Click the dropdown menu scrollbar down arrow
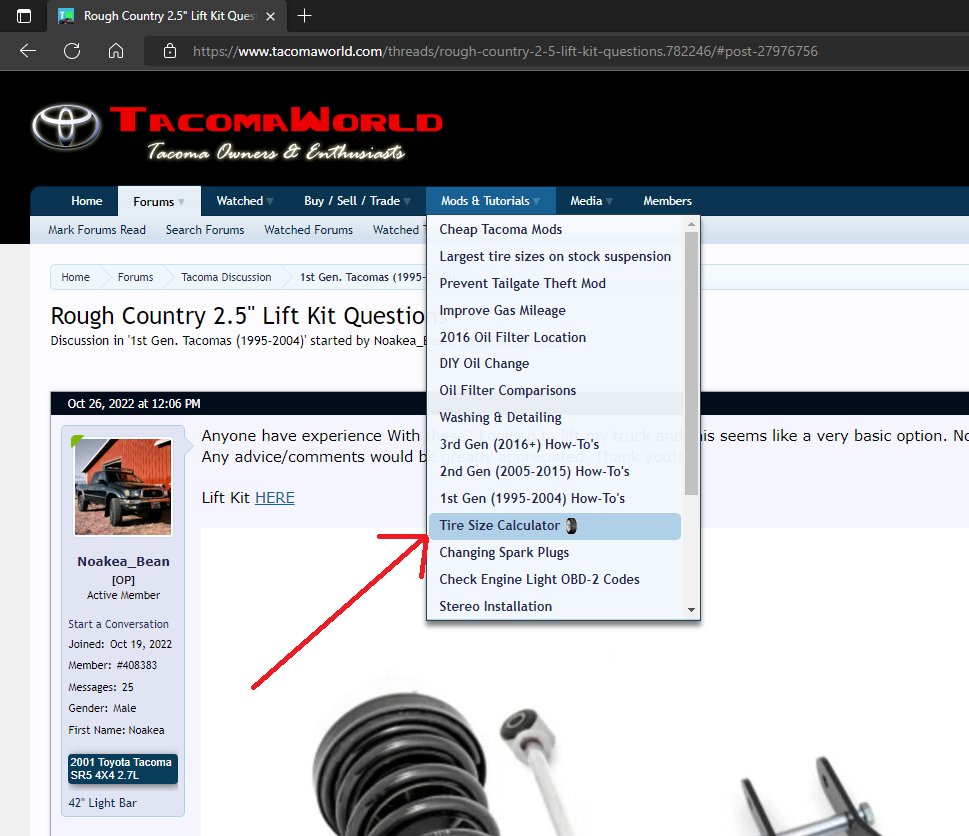Screen dimensions: 969x836 pyautogui.click(x=692, y=610)
